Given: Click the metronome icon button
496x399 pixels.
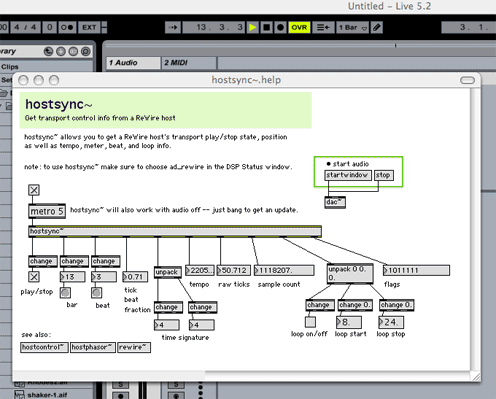Looking at the screenshot, I should point(67,27).
